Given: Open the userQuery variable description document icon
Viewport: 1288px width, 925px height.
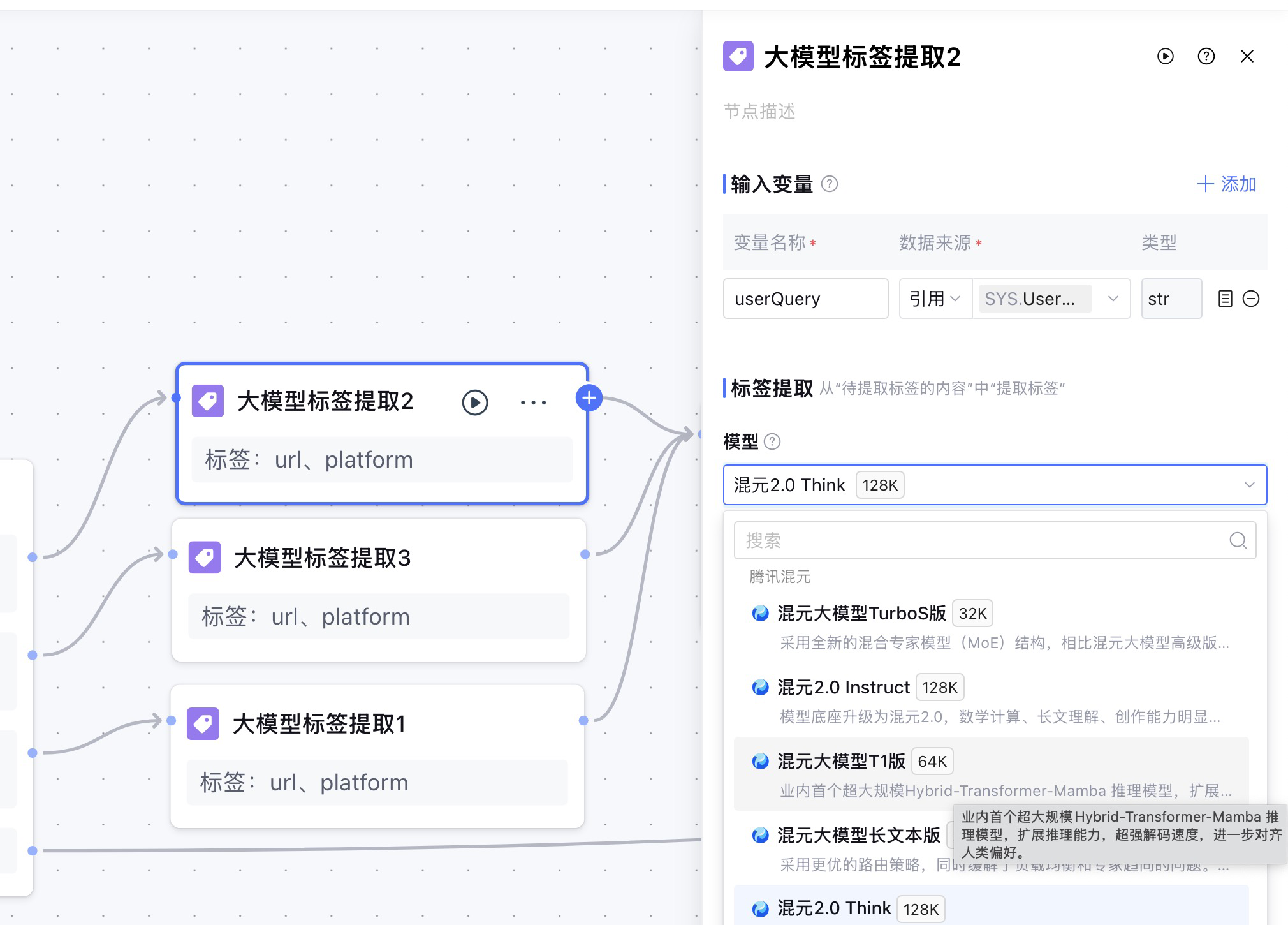Looking at the screenshot, I should (x=1225, y=299).
